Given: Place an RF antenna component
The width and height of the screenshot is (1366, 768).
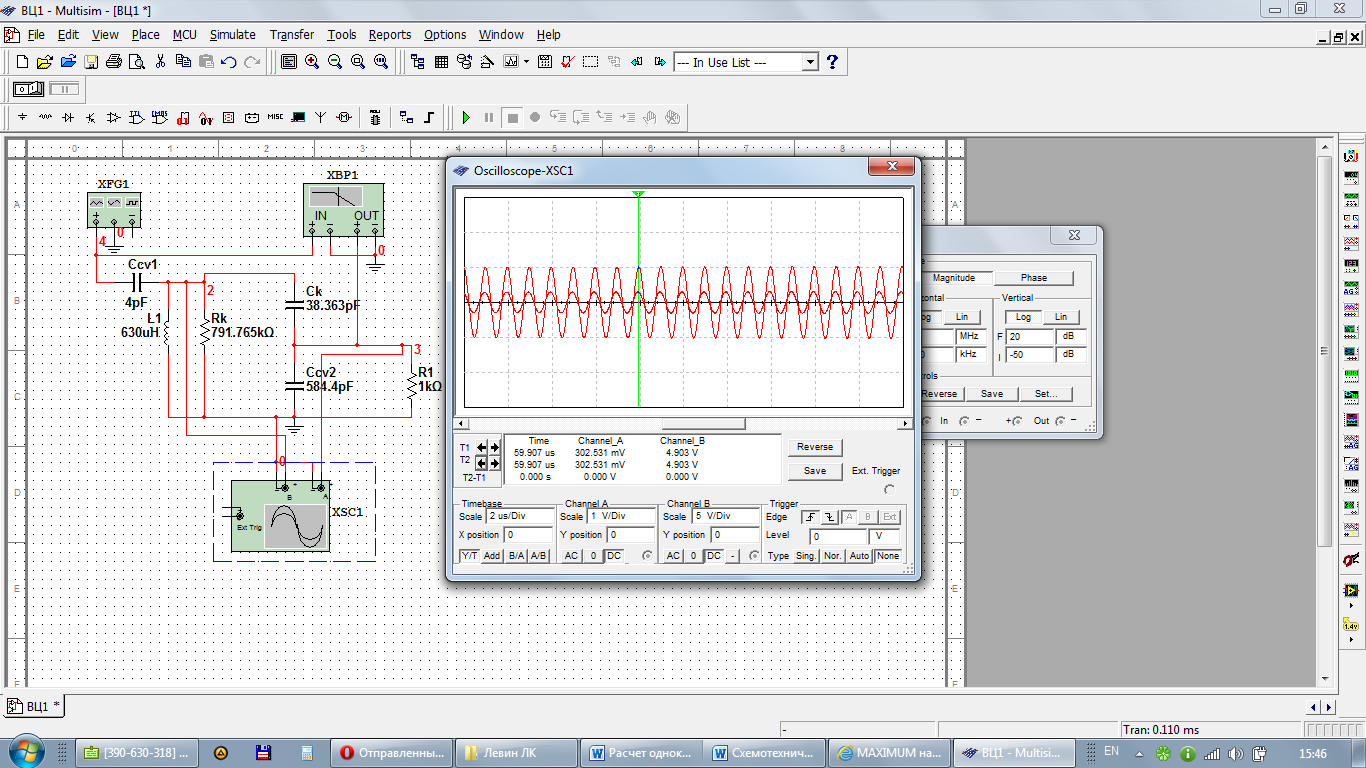Looking at the screenshot, I should pos(321,118).
